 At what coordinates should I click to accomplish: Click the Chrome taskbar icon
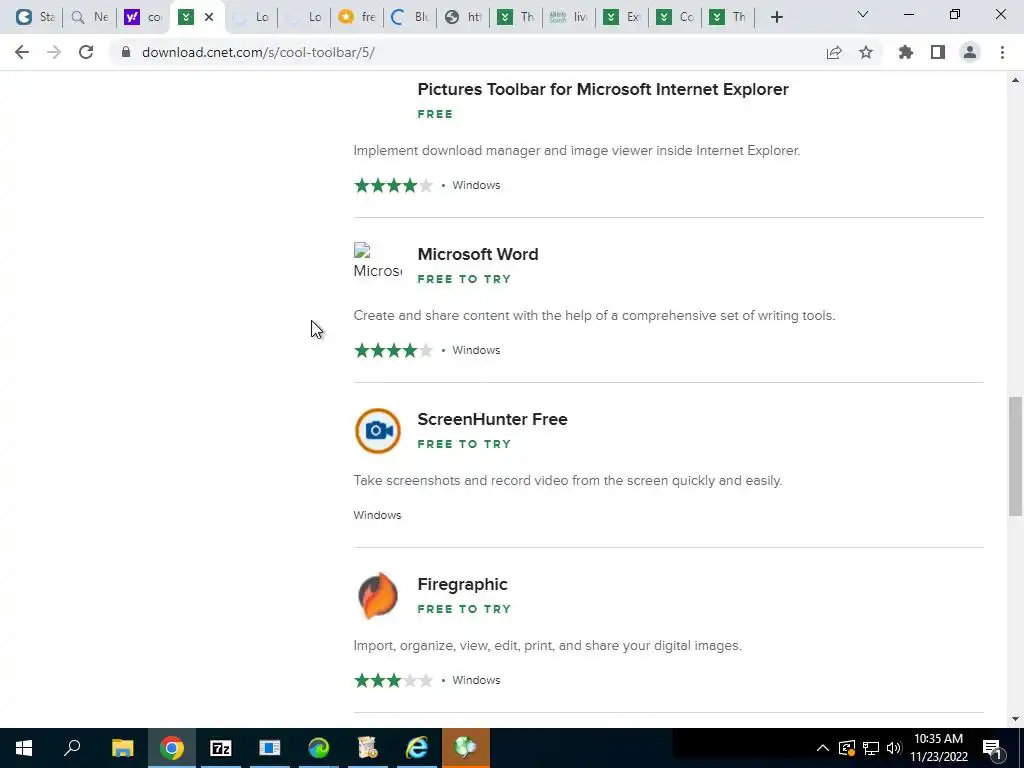(x=172, y=748)
